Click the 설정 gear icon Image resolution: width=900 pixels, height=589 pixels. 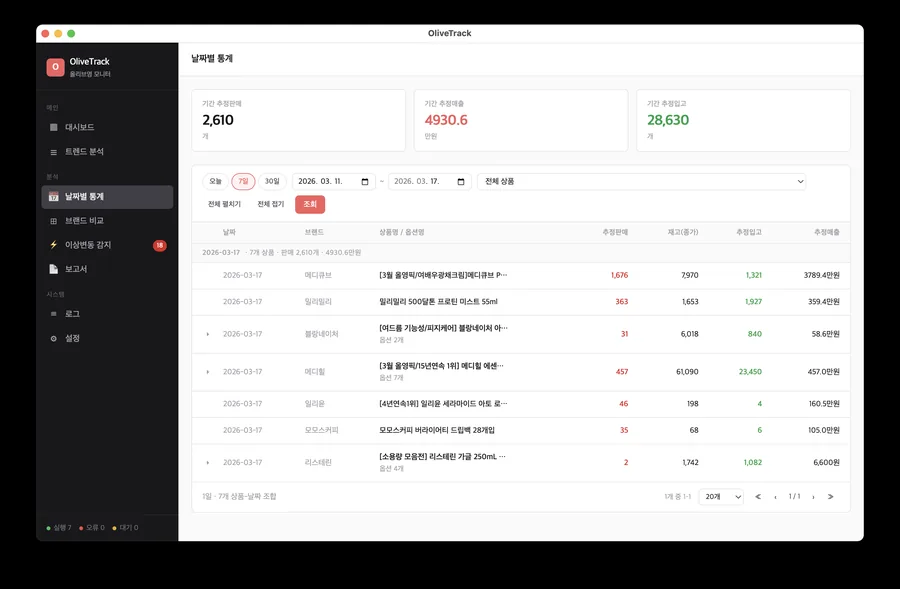pyautogui.click(x=54, y=339)
